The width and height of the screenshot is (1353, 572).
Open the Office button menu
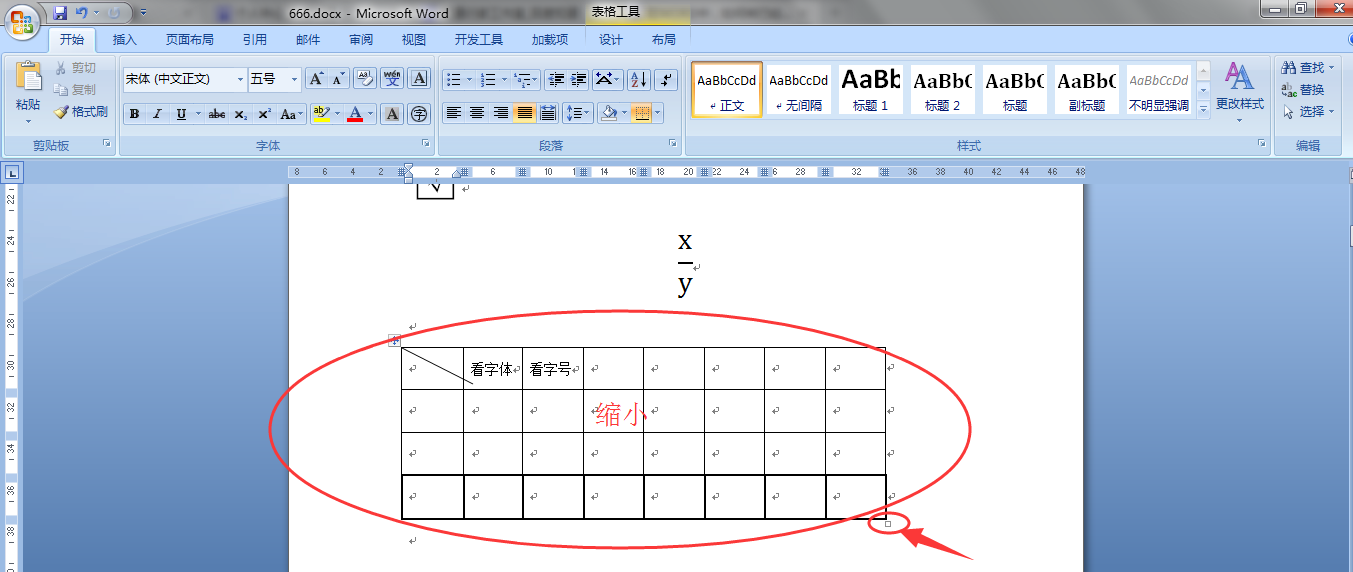pyautogui.click(x=22, y=22)
